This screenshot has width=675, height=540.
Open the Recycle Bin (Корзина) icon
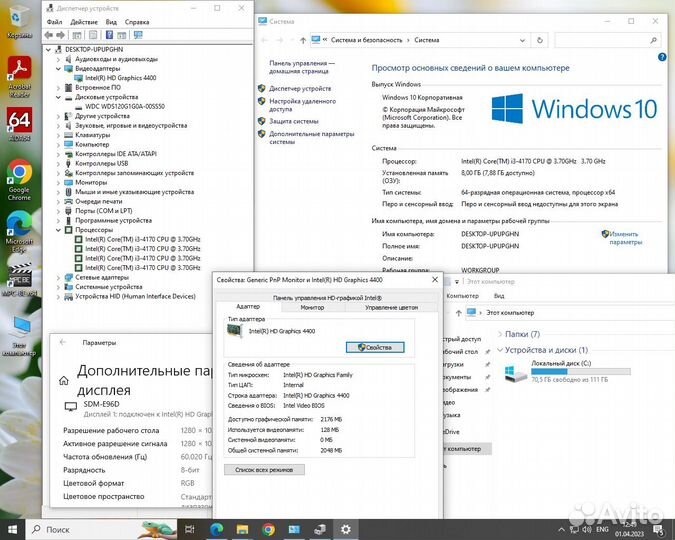point(19,22)
